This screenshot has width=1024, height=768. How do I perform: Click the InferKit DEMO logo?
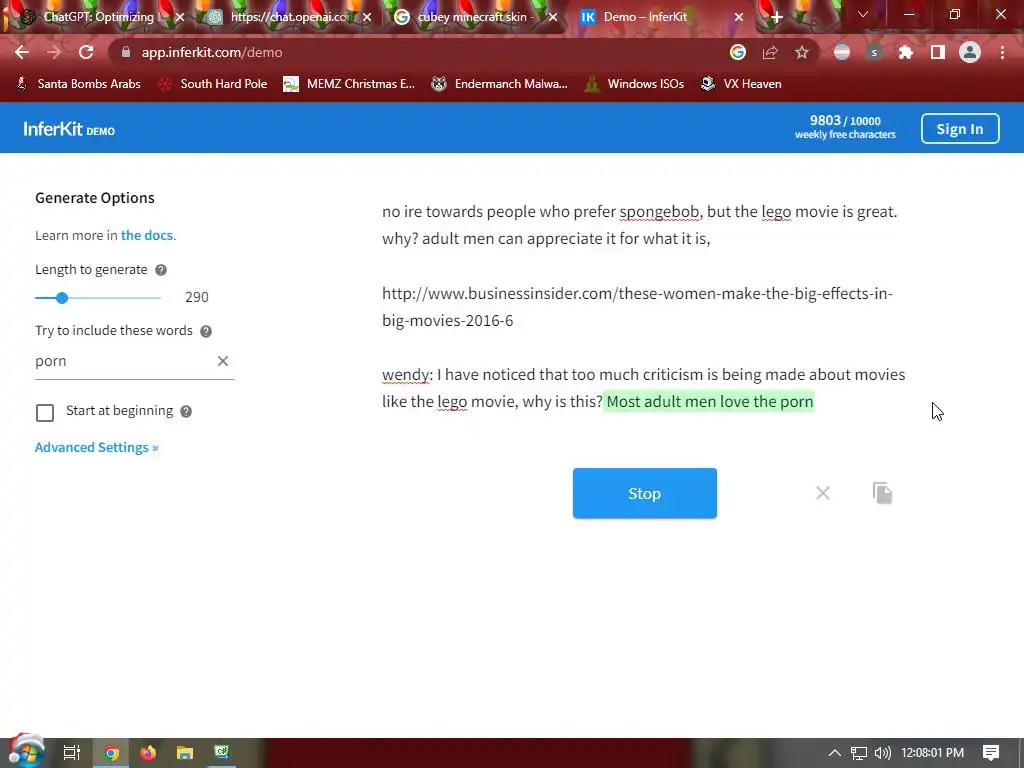tap(69, 129)
